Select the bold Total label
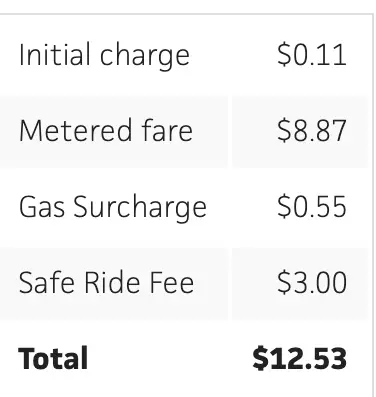The image size is (376, 397). coord(53,358)
